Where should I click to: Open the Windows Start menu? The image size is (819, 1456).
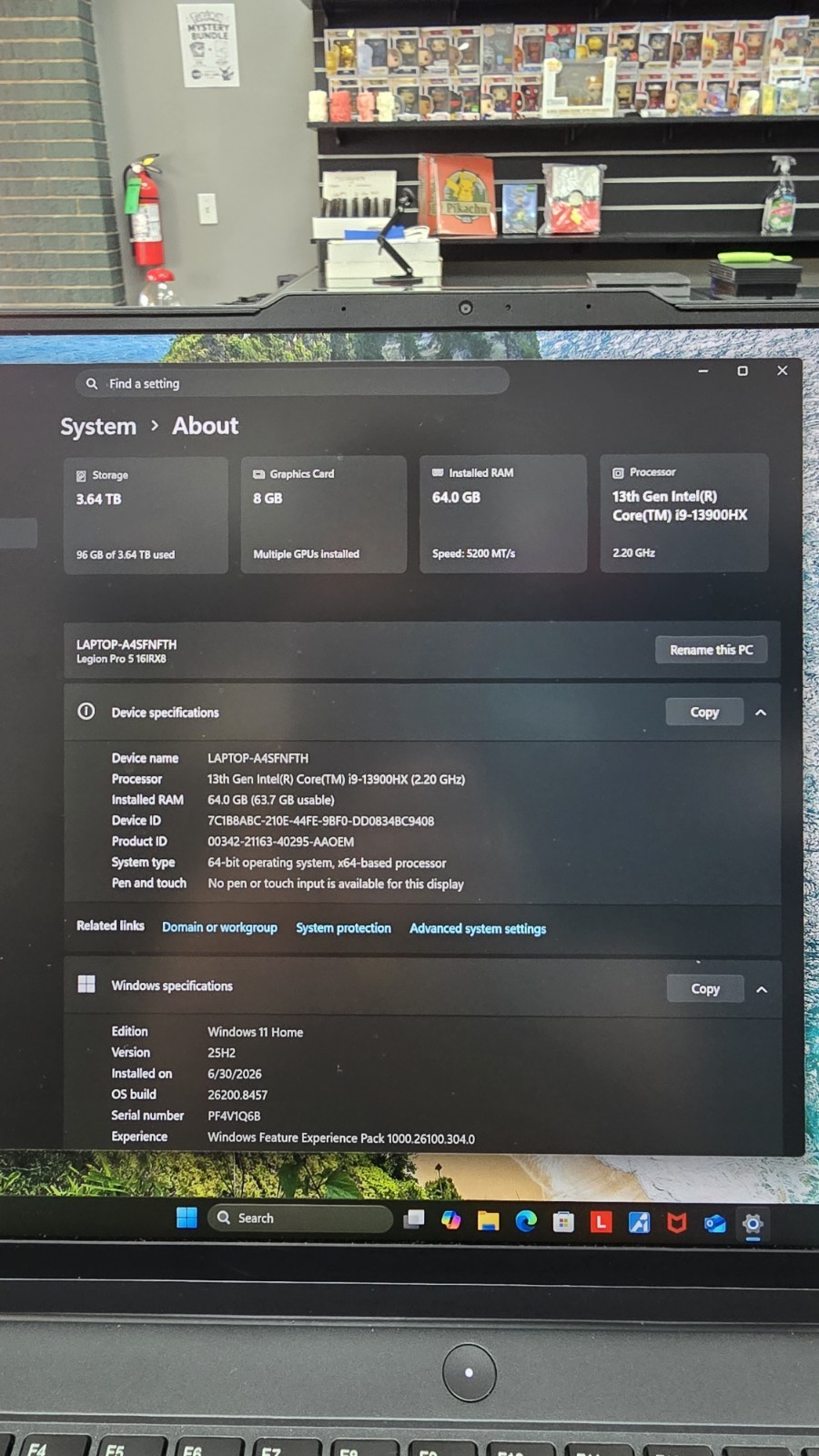click(x=187, y=1218)
